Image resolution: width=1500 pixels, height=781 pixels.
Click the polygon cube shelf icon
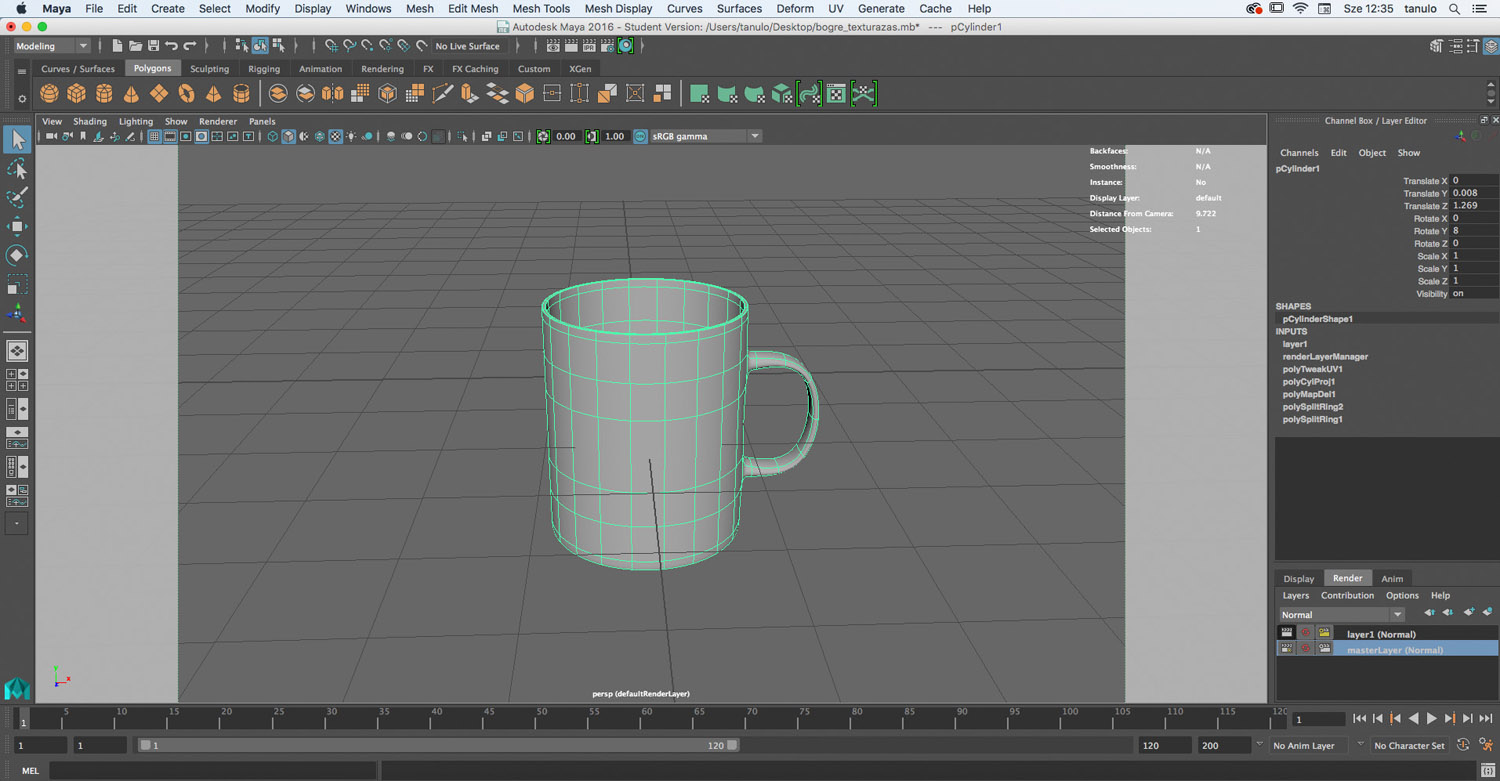coord(76,94)
